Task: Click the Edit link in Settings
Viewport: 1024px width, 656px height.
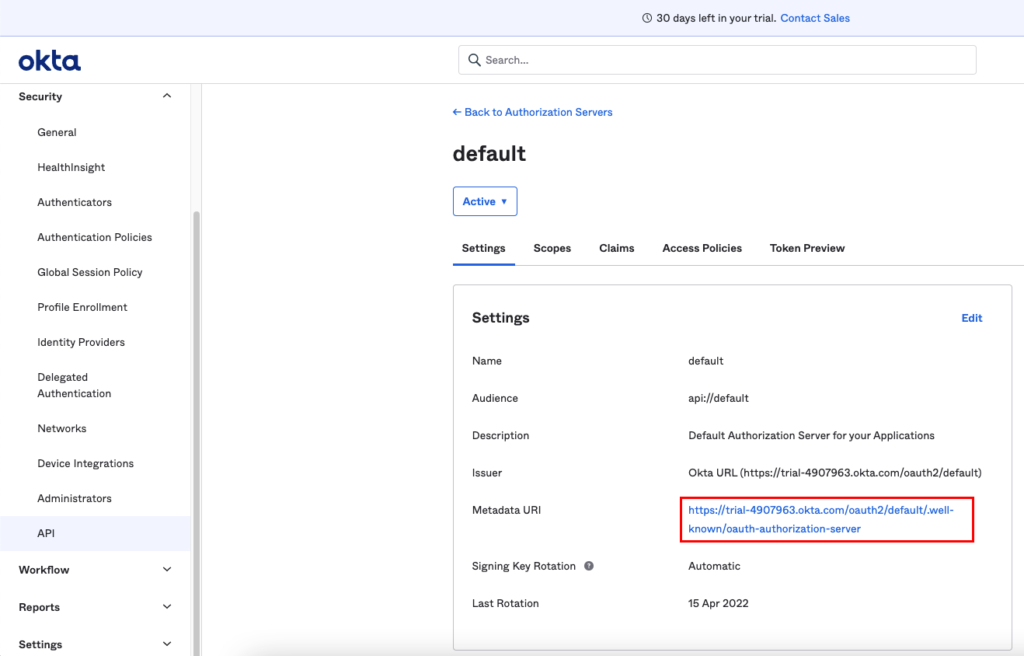Action: coord(971,318)
